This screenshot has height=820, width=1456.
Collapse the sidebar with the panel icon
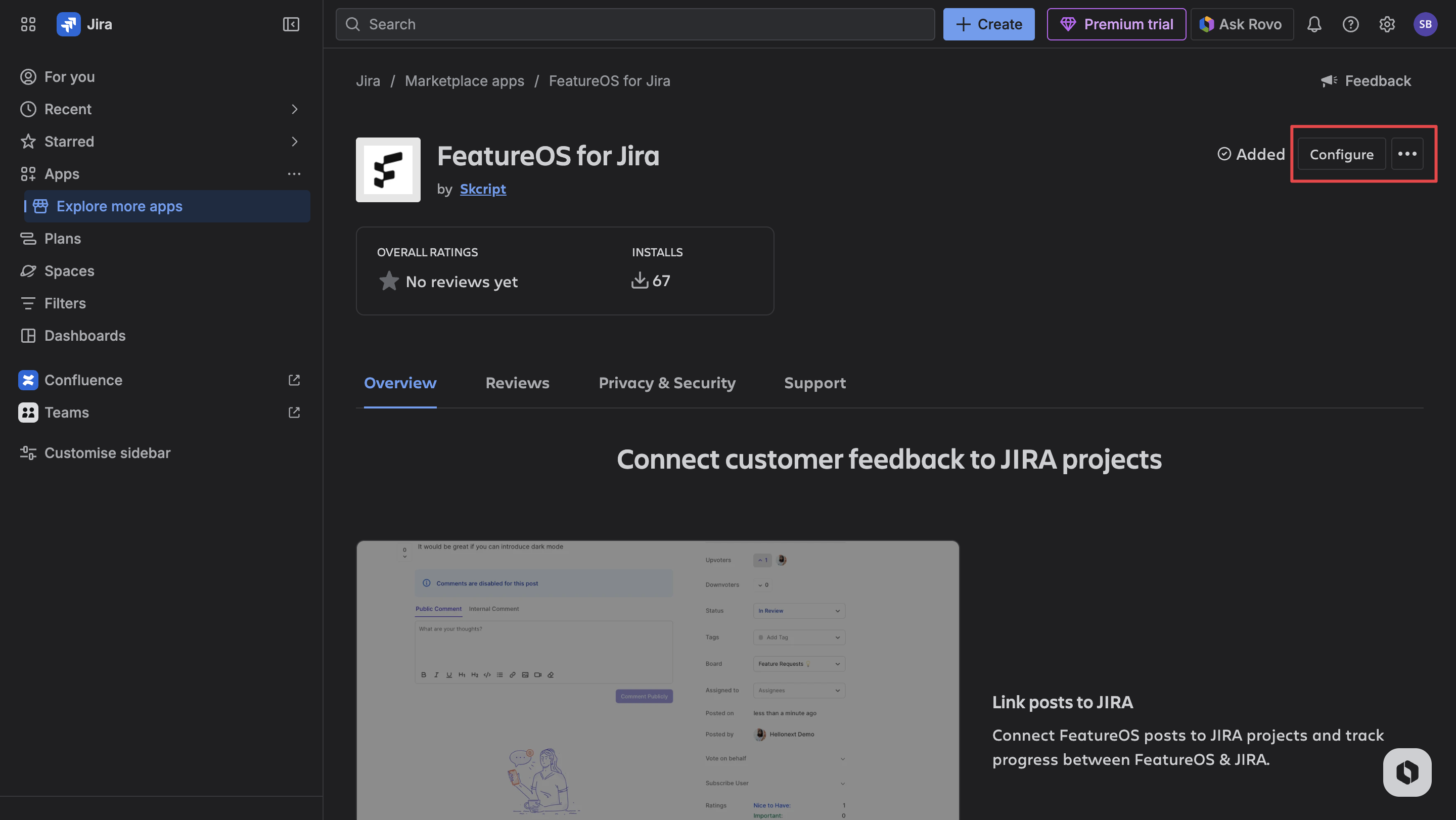[291, 24]
